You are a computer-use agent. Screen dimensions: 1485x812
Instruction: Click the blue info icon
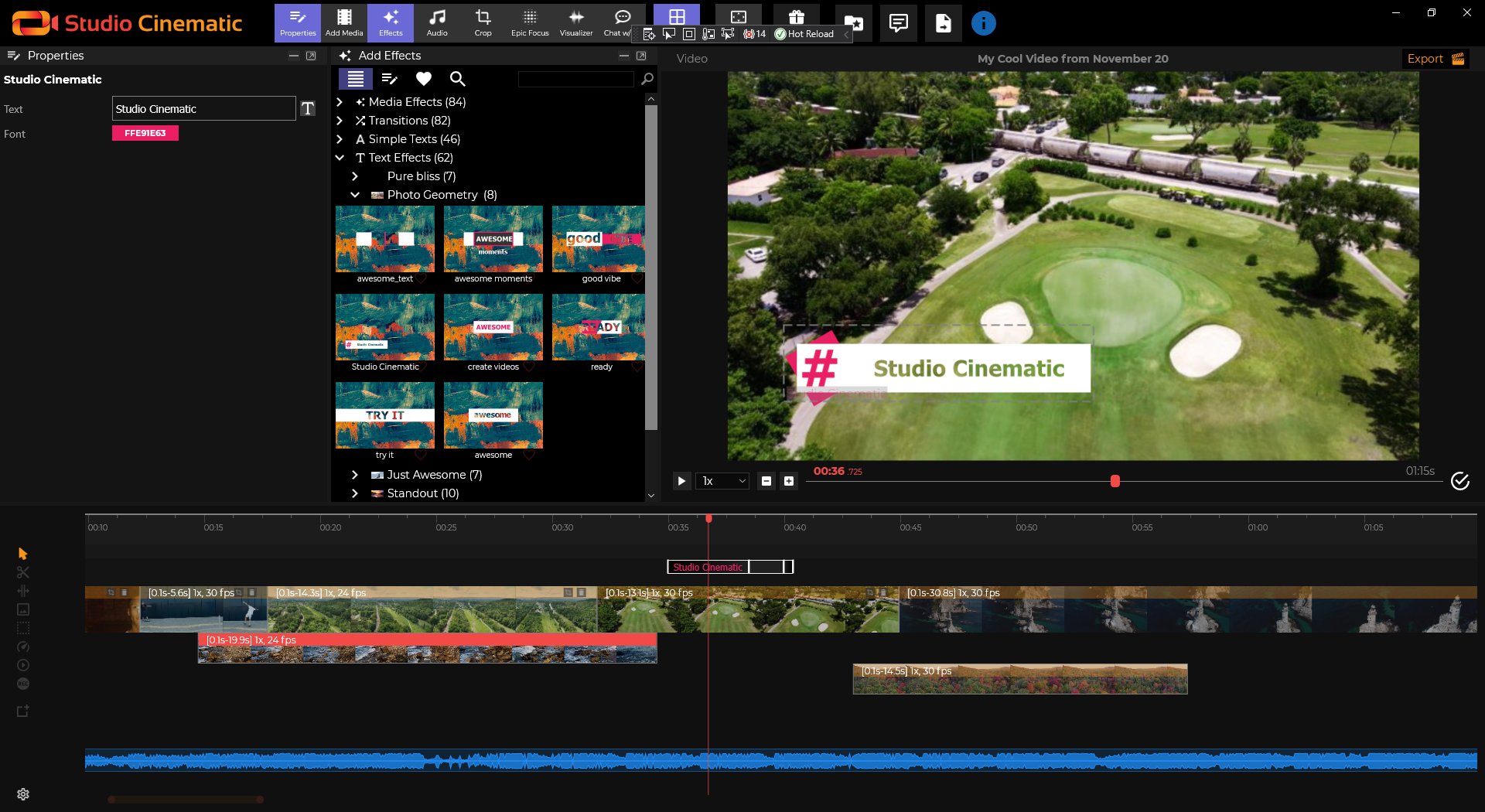983,23
